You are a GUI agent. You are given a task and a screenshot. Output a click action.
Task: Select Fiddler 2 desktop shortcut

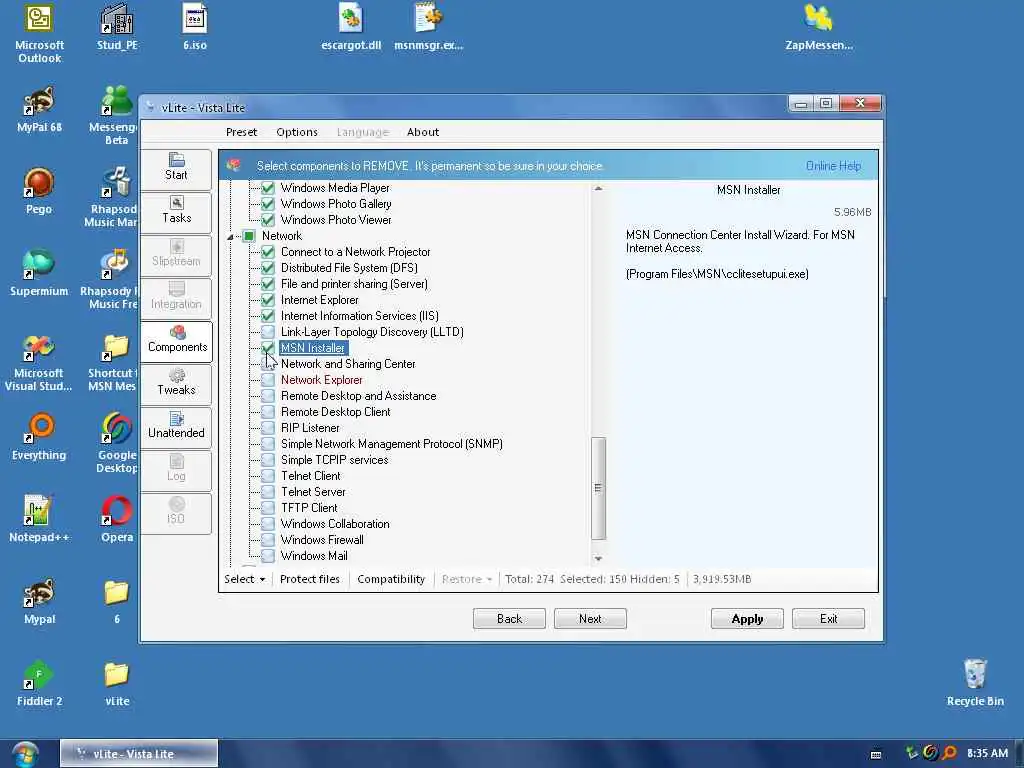[x=39, y=683]
